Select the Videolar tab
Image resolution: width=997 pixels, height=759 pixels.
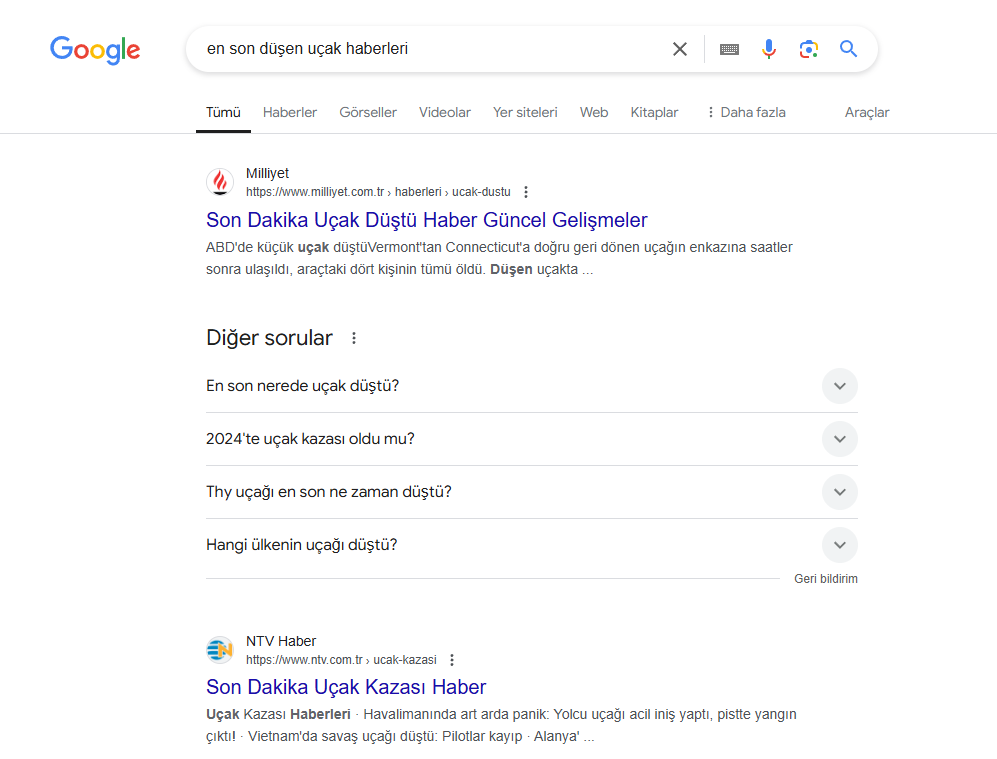444,113
